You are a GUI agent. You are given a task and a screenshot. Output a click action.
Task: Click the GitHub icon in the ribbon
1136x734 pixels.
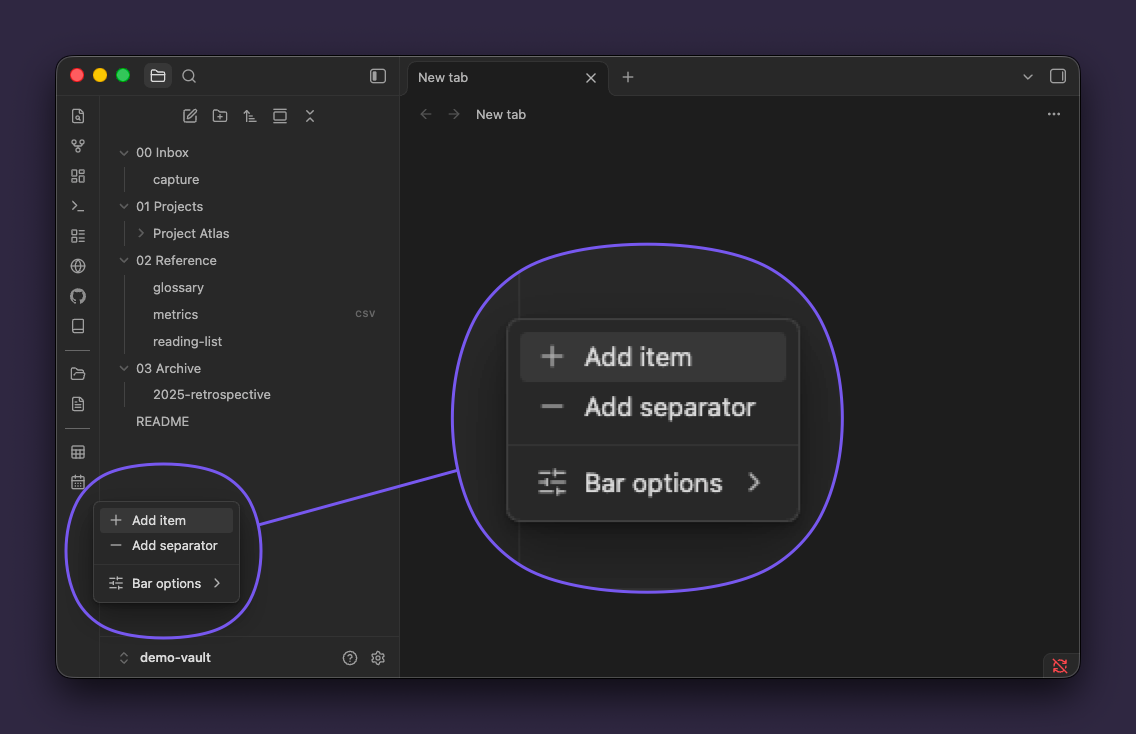pyautogui.click(x=78, y=296)
